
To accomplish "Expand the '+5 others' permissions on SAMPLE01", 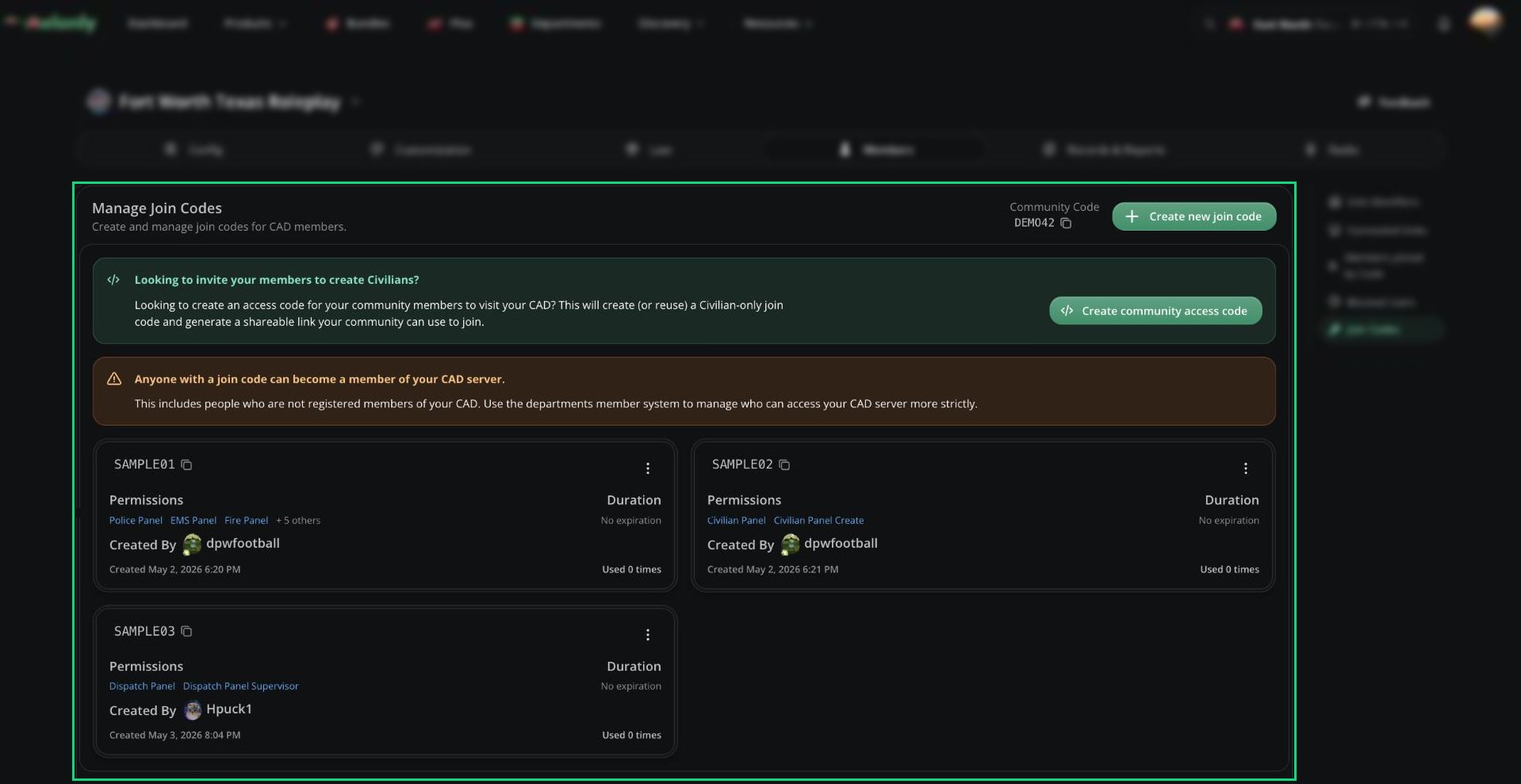I will 298,521.
